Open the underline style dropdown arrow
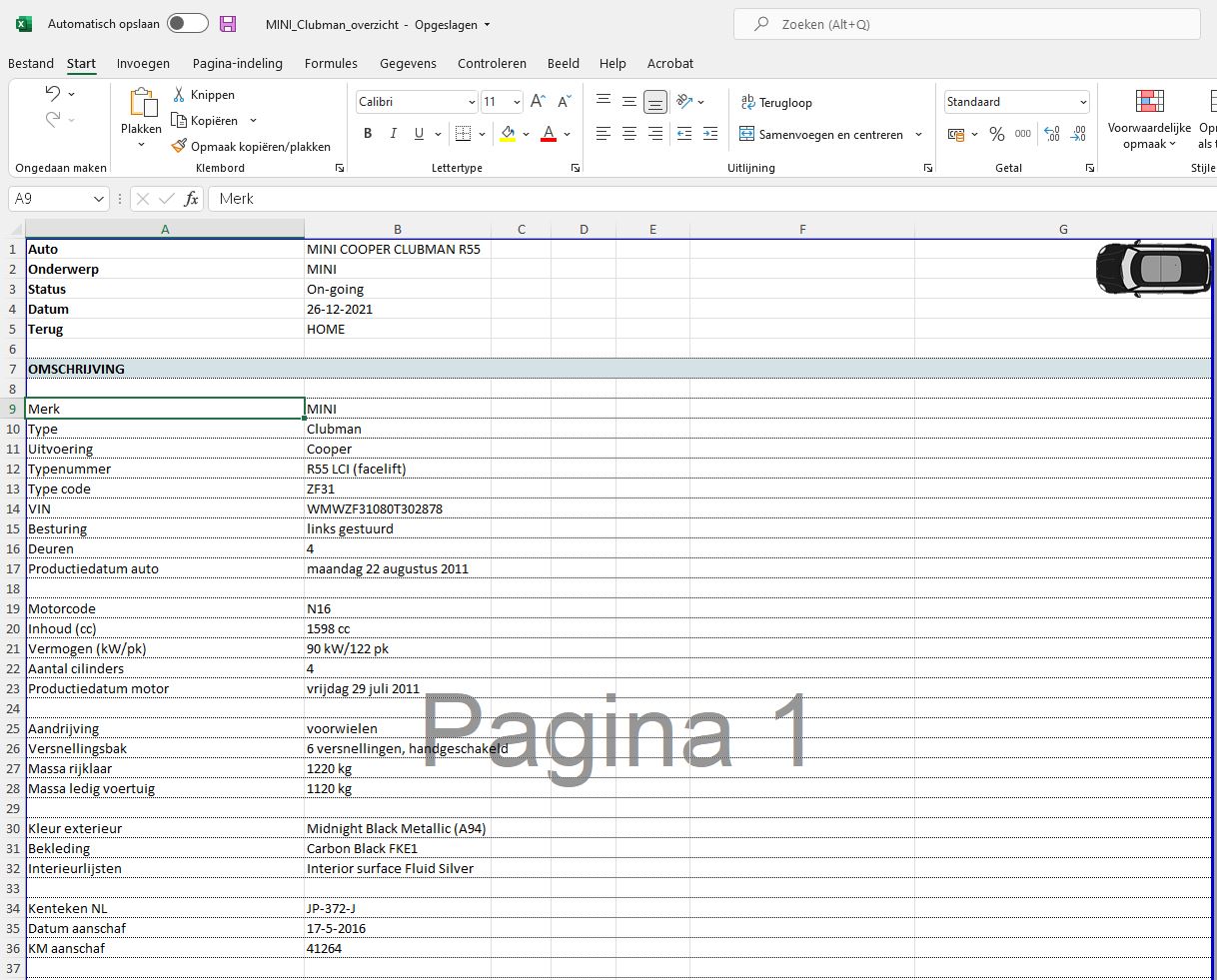The width and height of the screenshot is (1217, 980). (x=438, y=134)
